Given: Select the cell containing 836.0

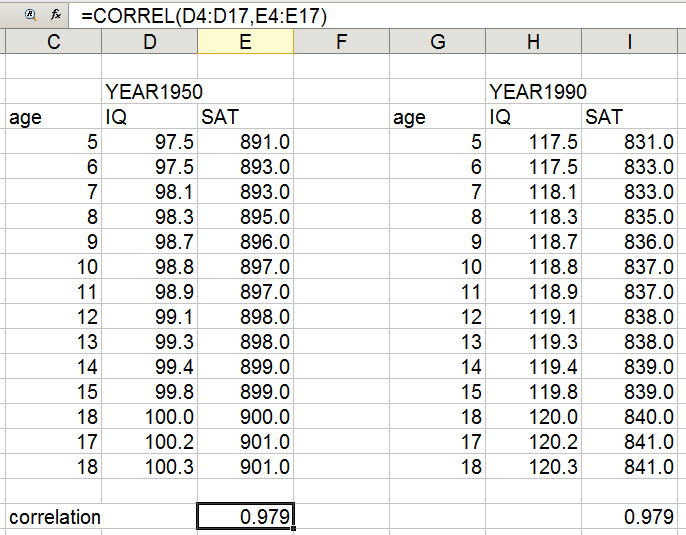Looking at the screenshot, I should click(x=630, y=241).
